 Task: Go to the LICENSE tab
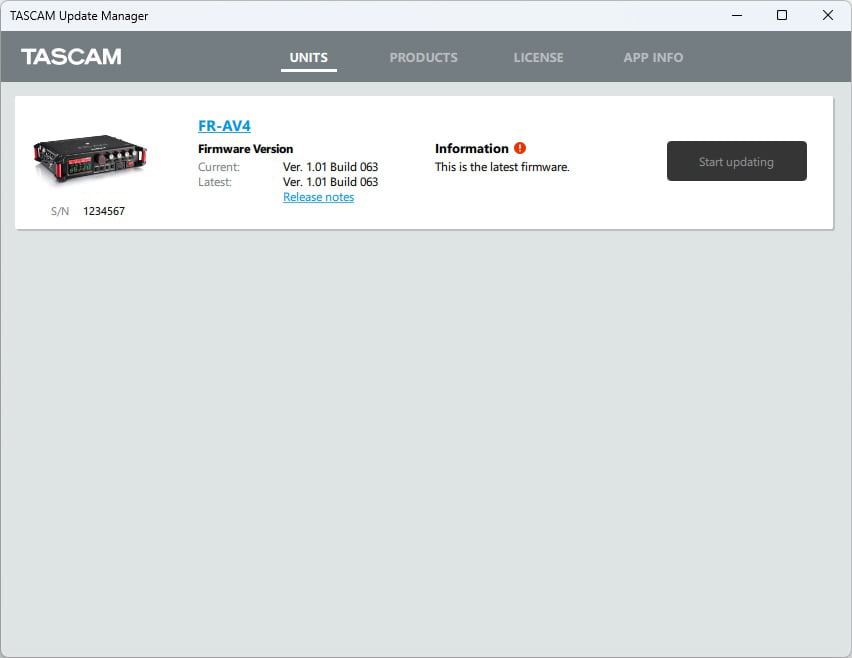[538, 57]
